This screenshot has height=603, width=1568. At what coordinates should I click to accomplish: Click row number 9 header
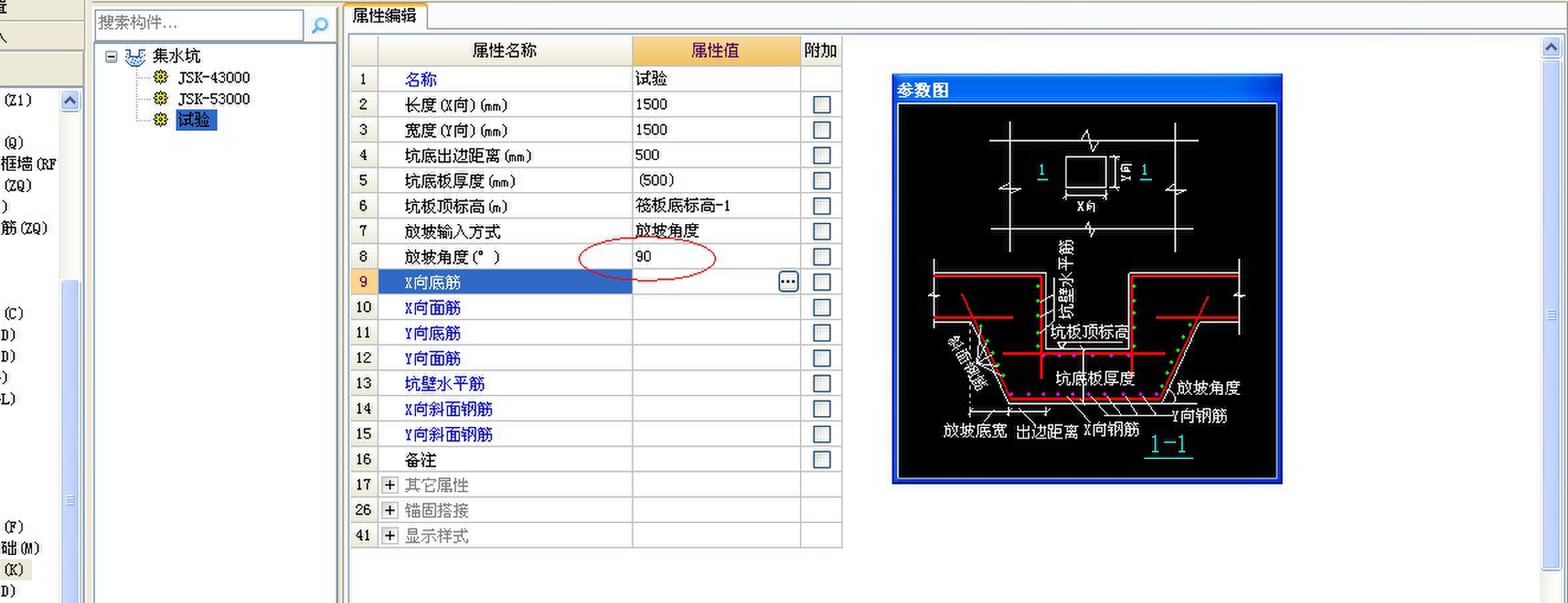(364, 282)
